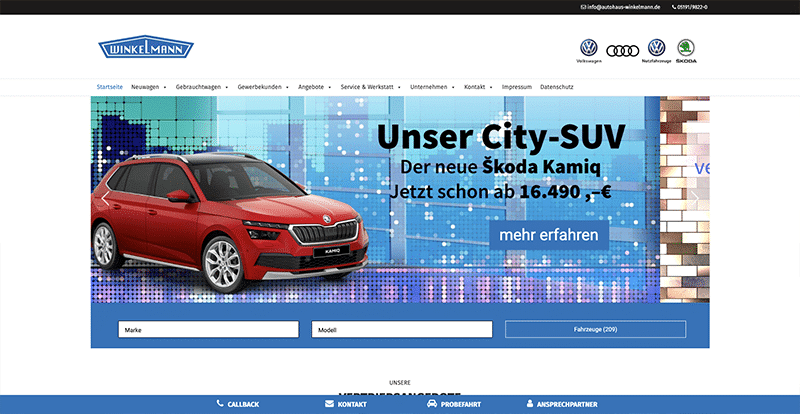
Task: Open the Audi rings logo
Action: coord(622,51)
